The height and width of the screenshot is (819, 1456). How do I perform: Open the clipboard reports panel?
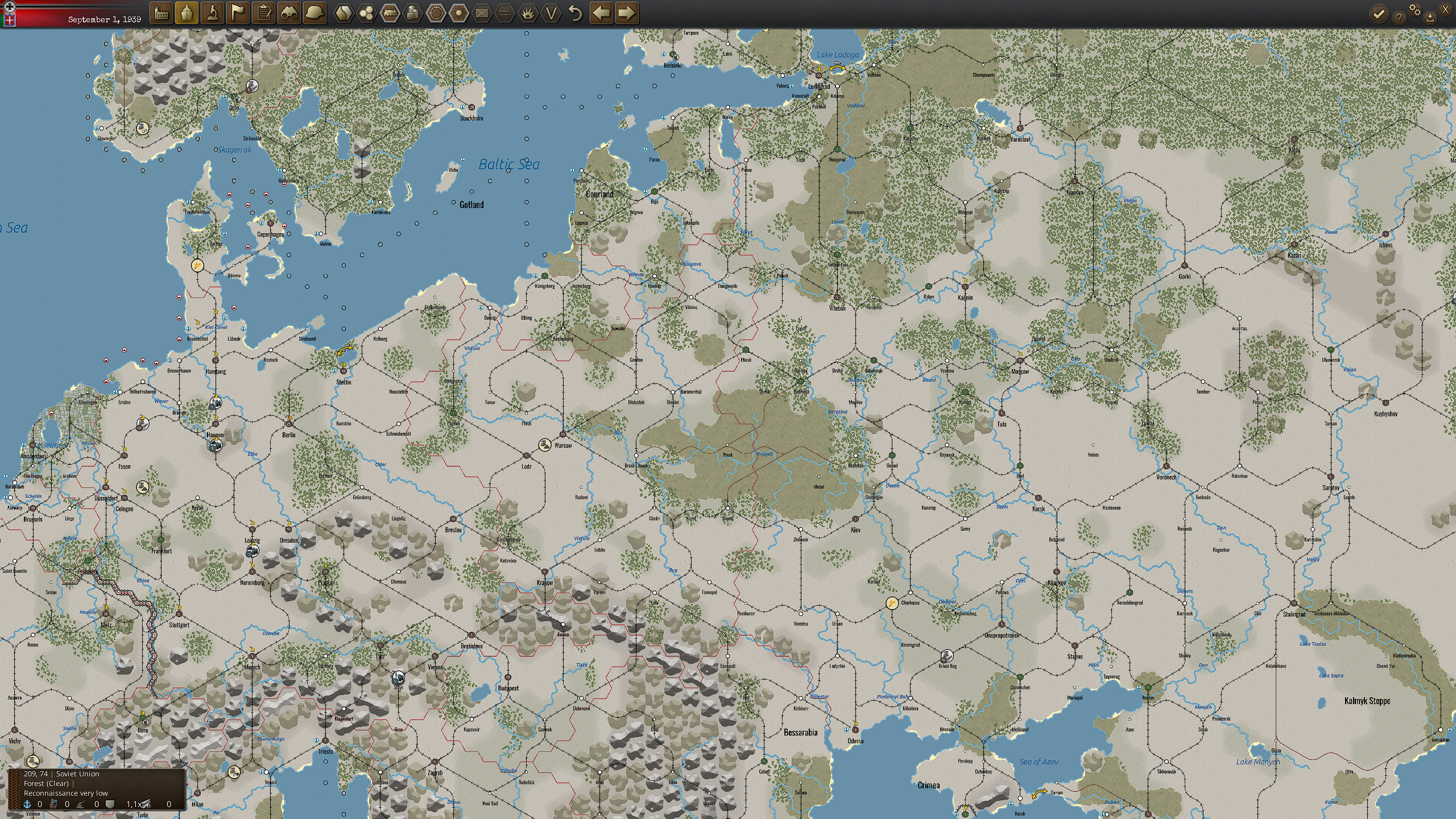click(x=263, y=13)
